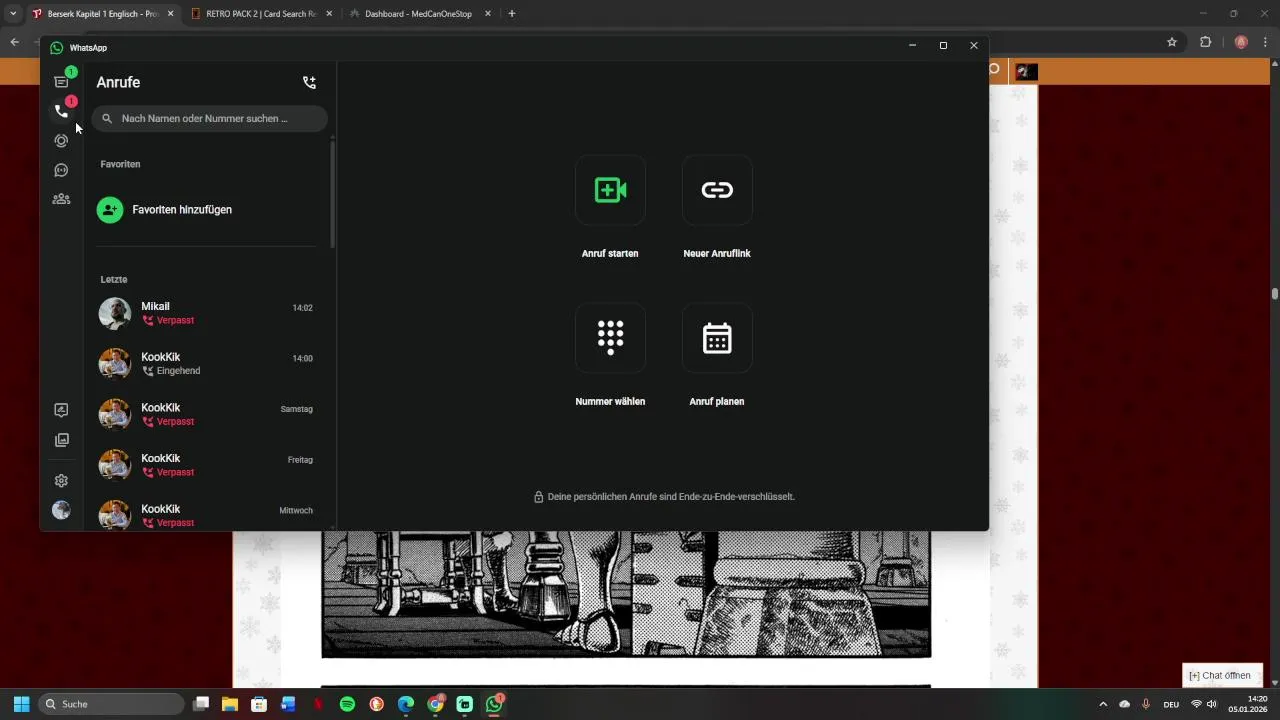Switch to Berserk Kapitel 1 Englisch tab
1280x720 pixels.
pos(104,14)
